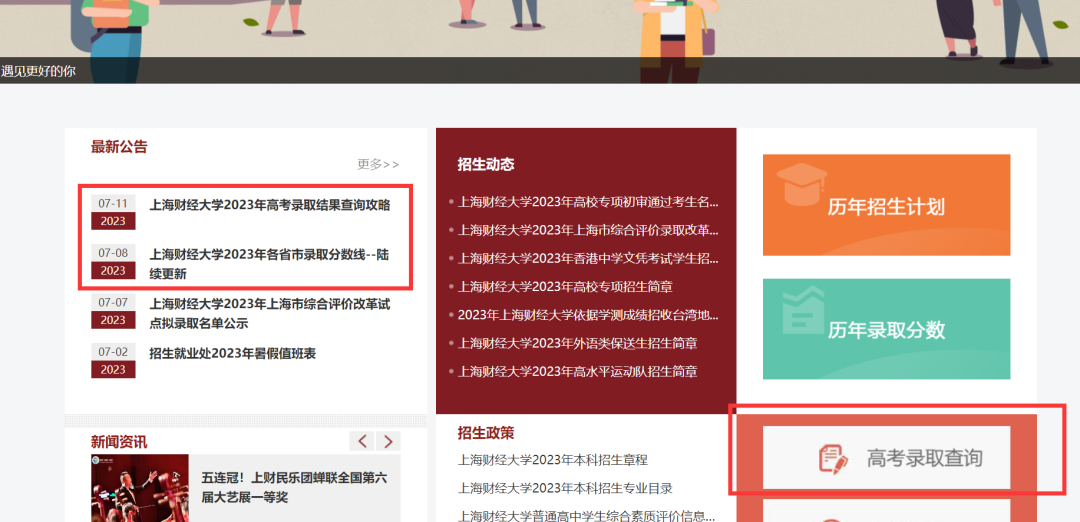Open 2023年各省市录取分数线--陆续更新 announcement
The image size is (1080, 522).
pyautogui.click(x=270, y=264)
